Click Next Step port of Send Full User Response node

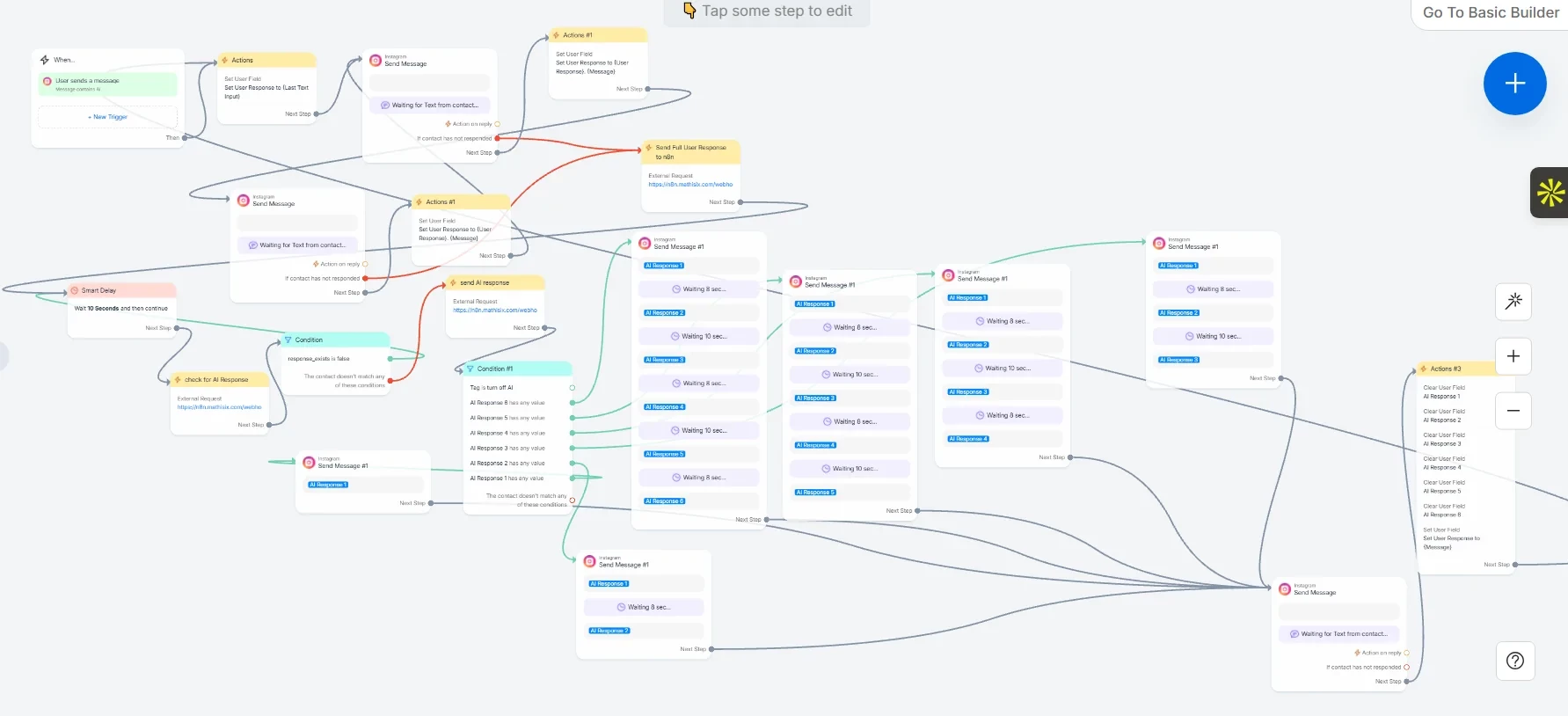click(x=740, y=202)
